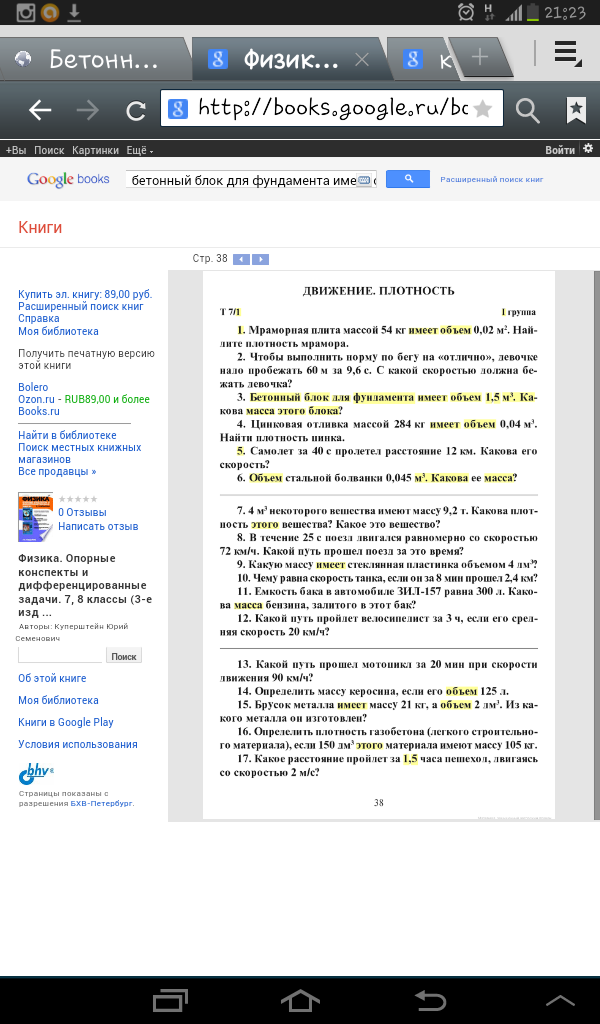Tap the Android recent apps button

(x=170, y=1000)
